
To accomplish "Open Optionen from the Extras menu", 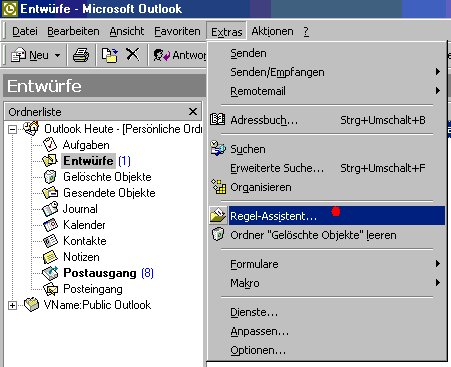I will point(327,350).
